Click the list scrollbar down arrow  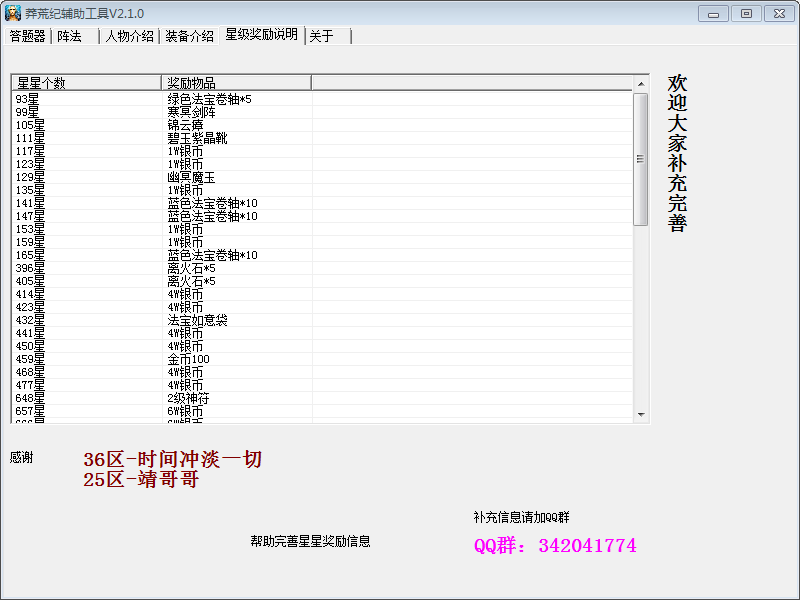click(641, 415)
